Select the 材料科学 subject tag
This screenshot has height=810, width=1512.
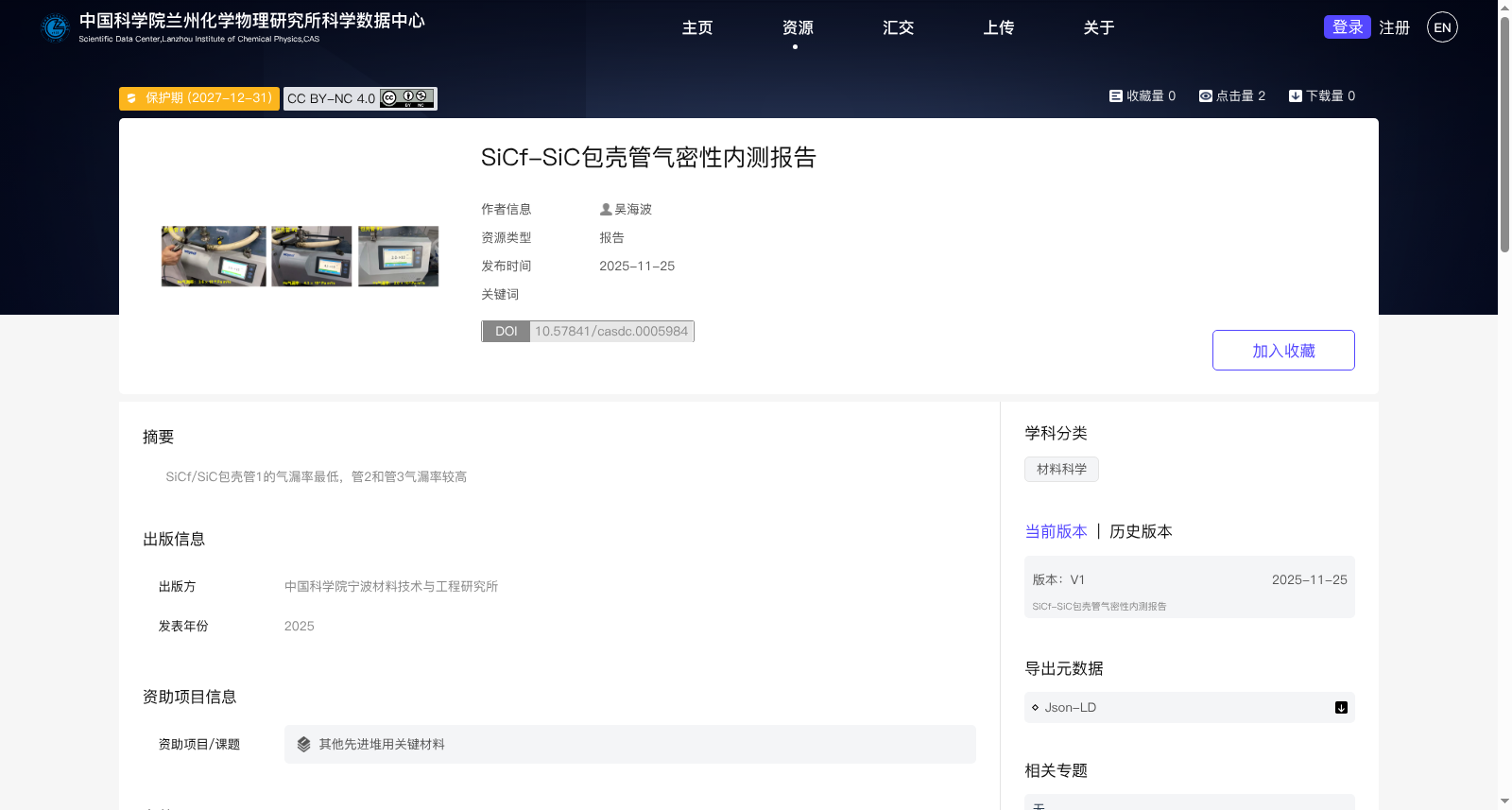point(1061,469)
